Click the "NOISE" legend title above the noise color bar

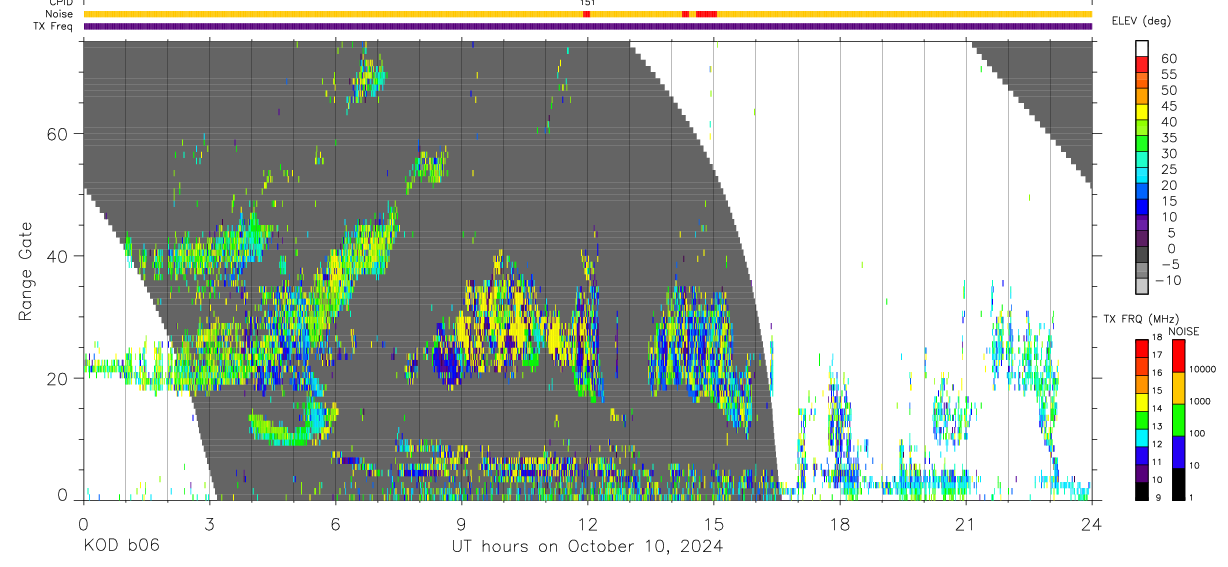click(x=1184, y=331)
